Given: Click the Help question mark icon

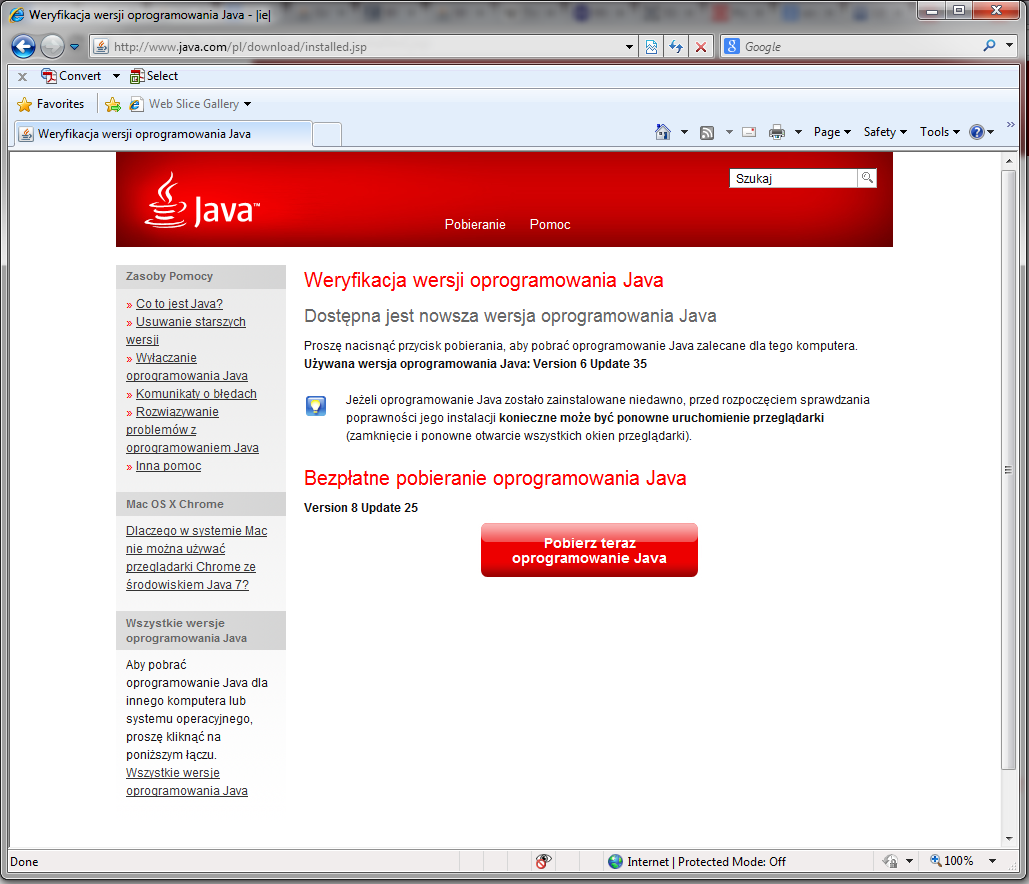Looking at the screenshot, I should [976, 132].
